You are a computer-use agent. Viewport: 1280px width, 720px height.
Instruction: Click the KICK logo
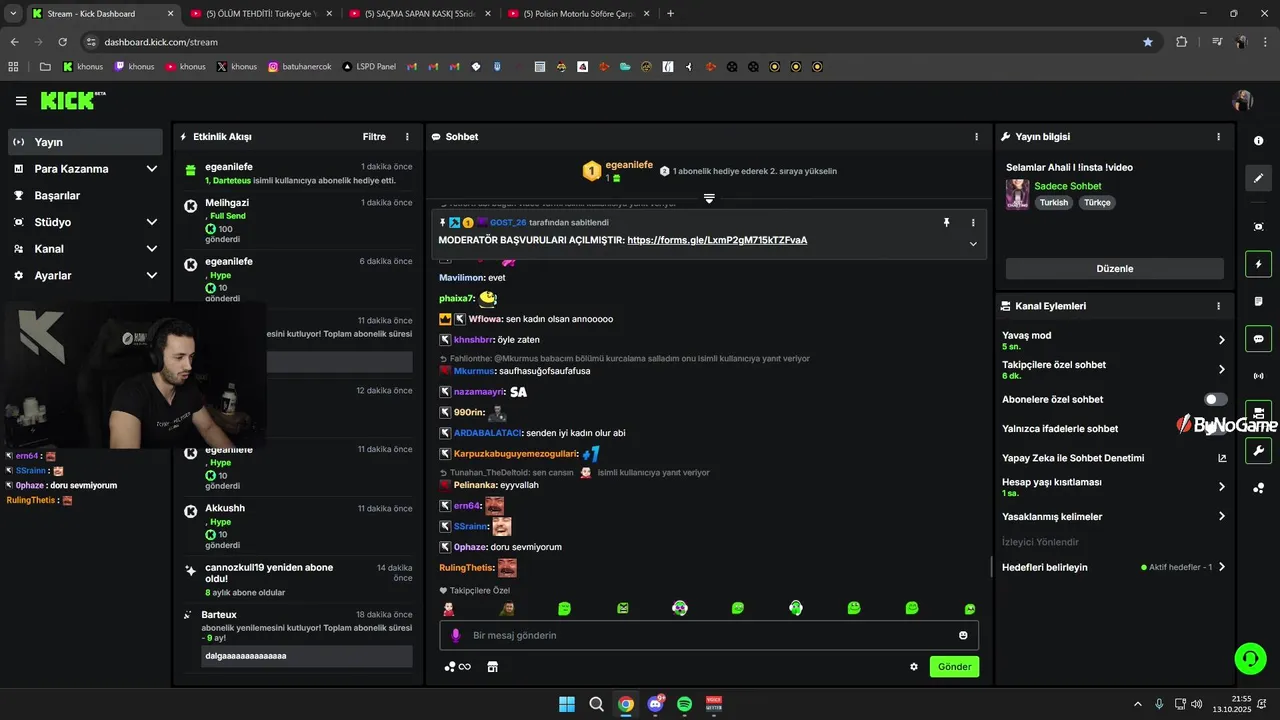72,101
